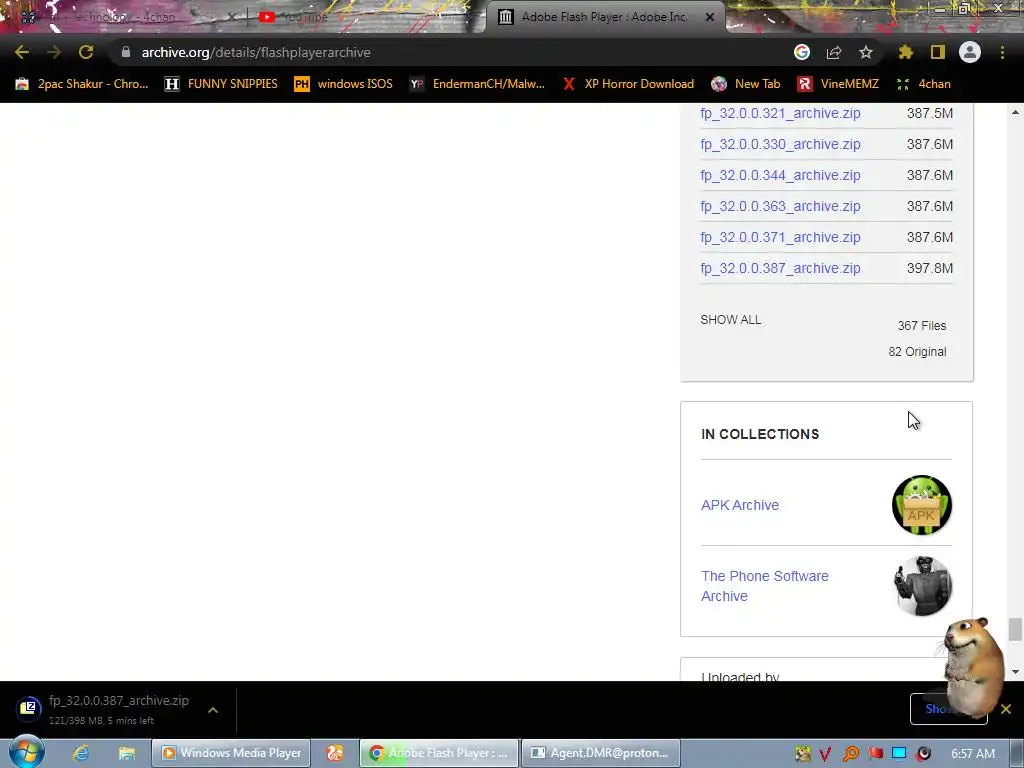Download fp_32.0.0.371_archive.zip
This screenshot has height=768, width=1024.
click(780, 237)
